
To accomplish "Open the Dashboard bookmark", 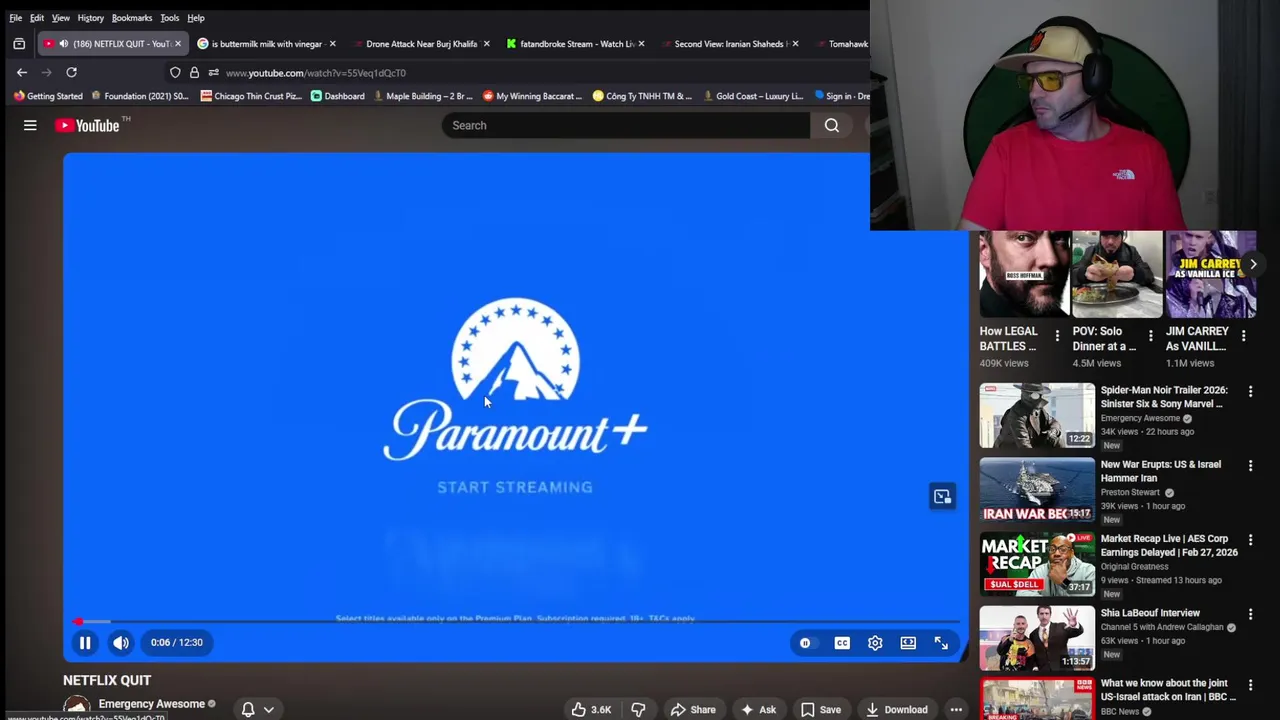I will coord(337,96).
